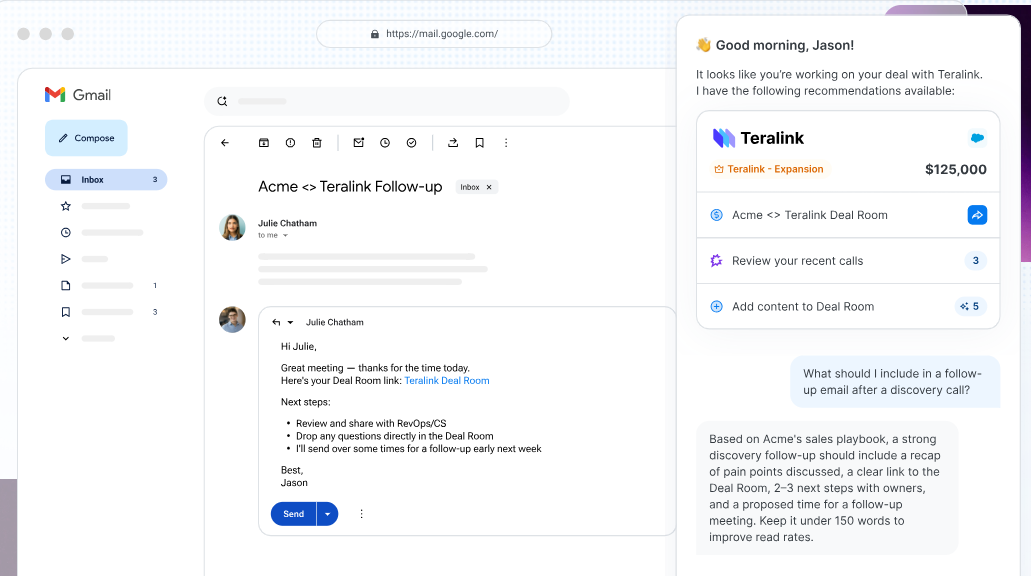This screenshot has width=1031, height=576.
Task: Open the Teralink Deal Room link
Action: [x=446, y=381]
